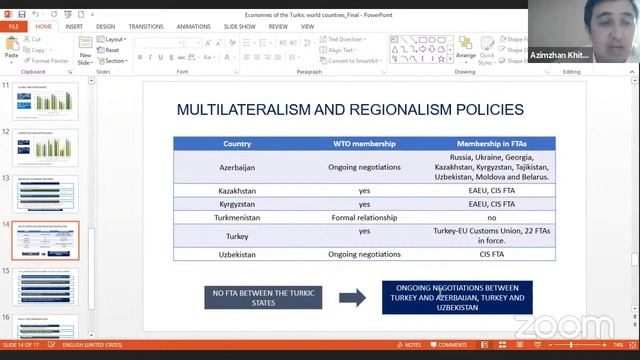Open Quick Styles gallery

coord(487,51)
